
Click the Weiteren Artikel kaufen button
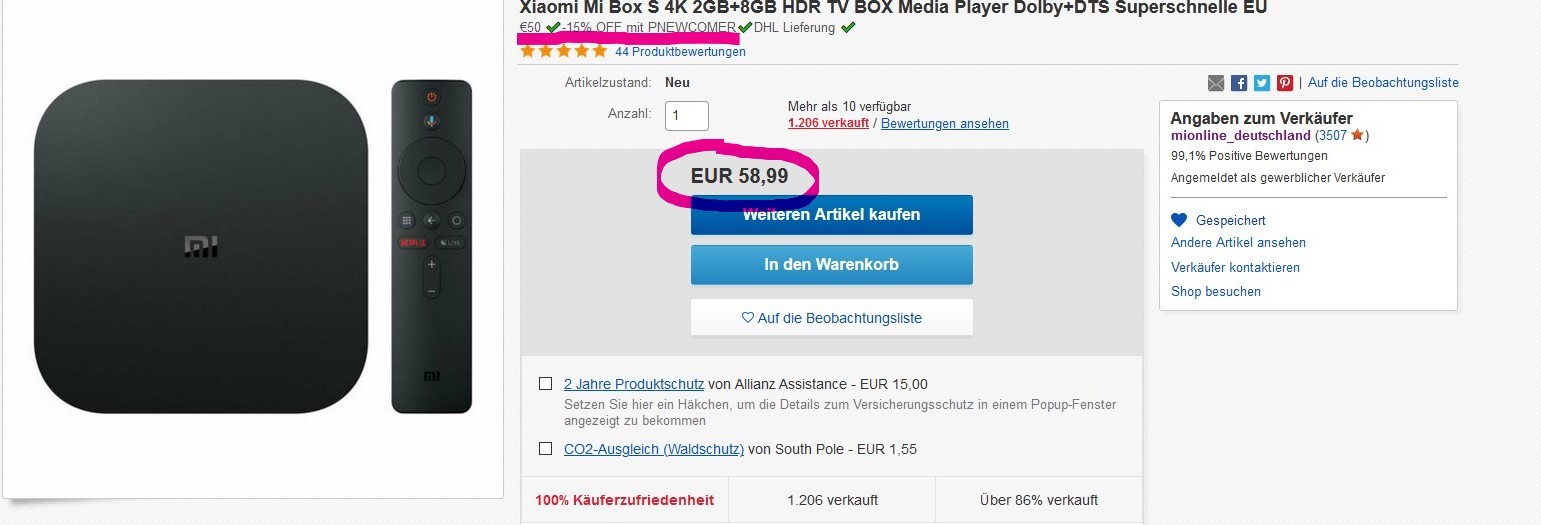pos(831,214)
